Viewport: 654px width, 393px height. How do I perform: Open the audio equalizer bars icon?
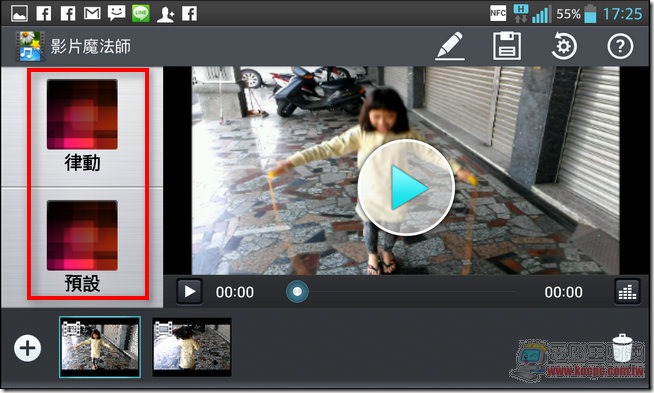click(627, 292)
